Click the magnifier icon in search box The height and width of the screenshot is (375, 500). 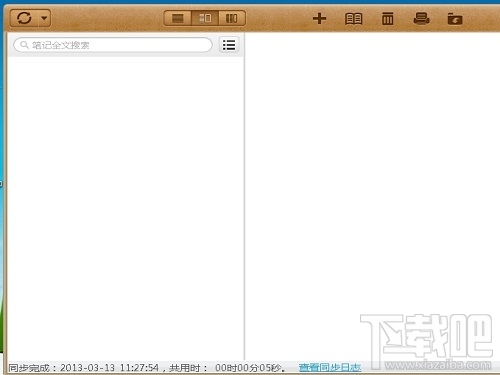[x=24, y=44]
